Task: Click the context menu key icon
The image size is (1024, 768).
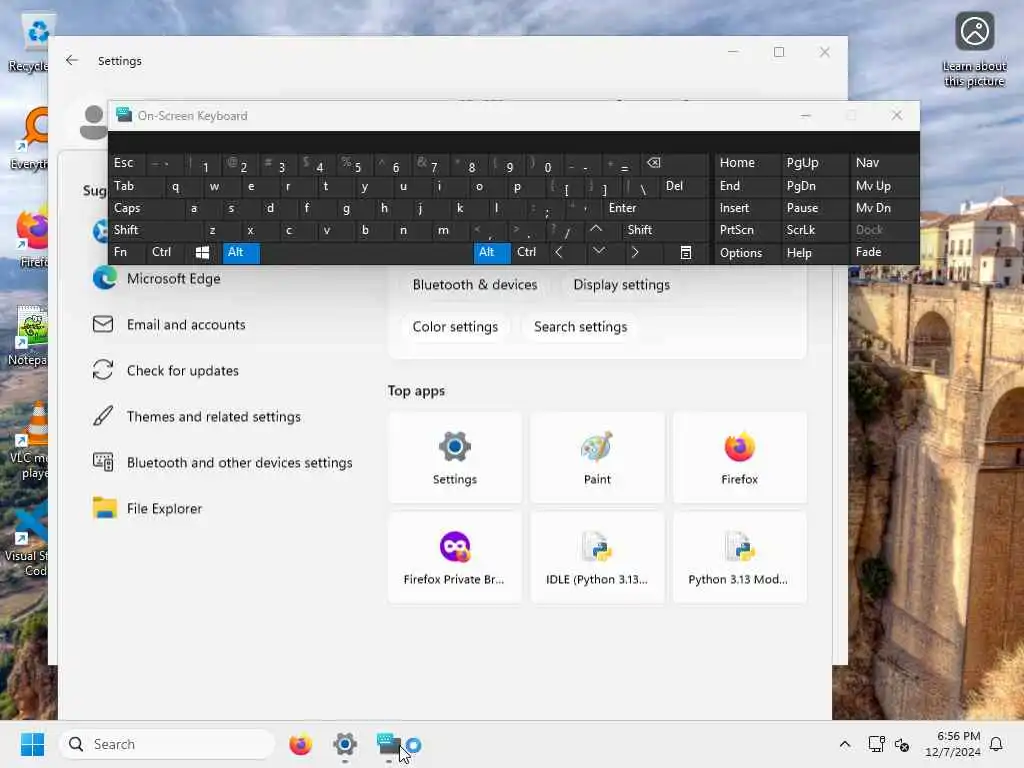Action: tap(685, 253)
